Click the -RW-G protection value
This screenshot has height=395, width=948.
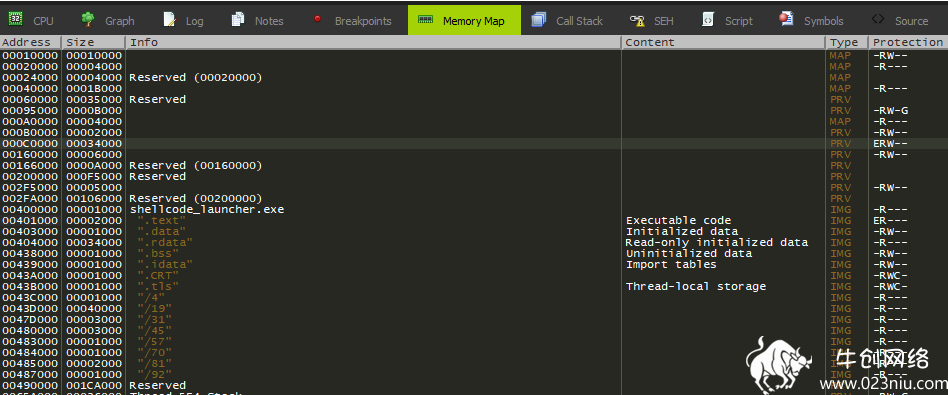(891, 110)
